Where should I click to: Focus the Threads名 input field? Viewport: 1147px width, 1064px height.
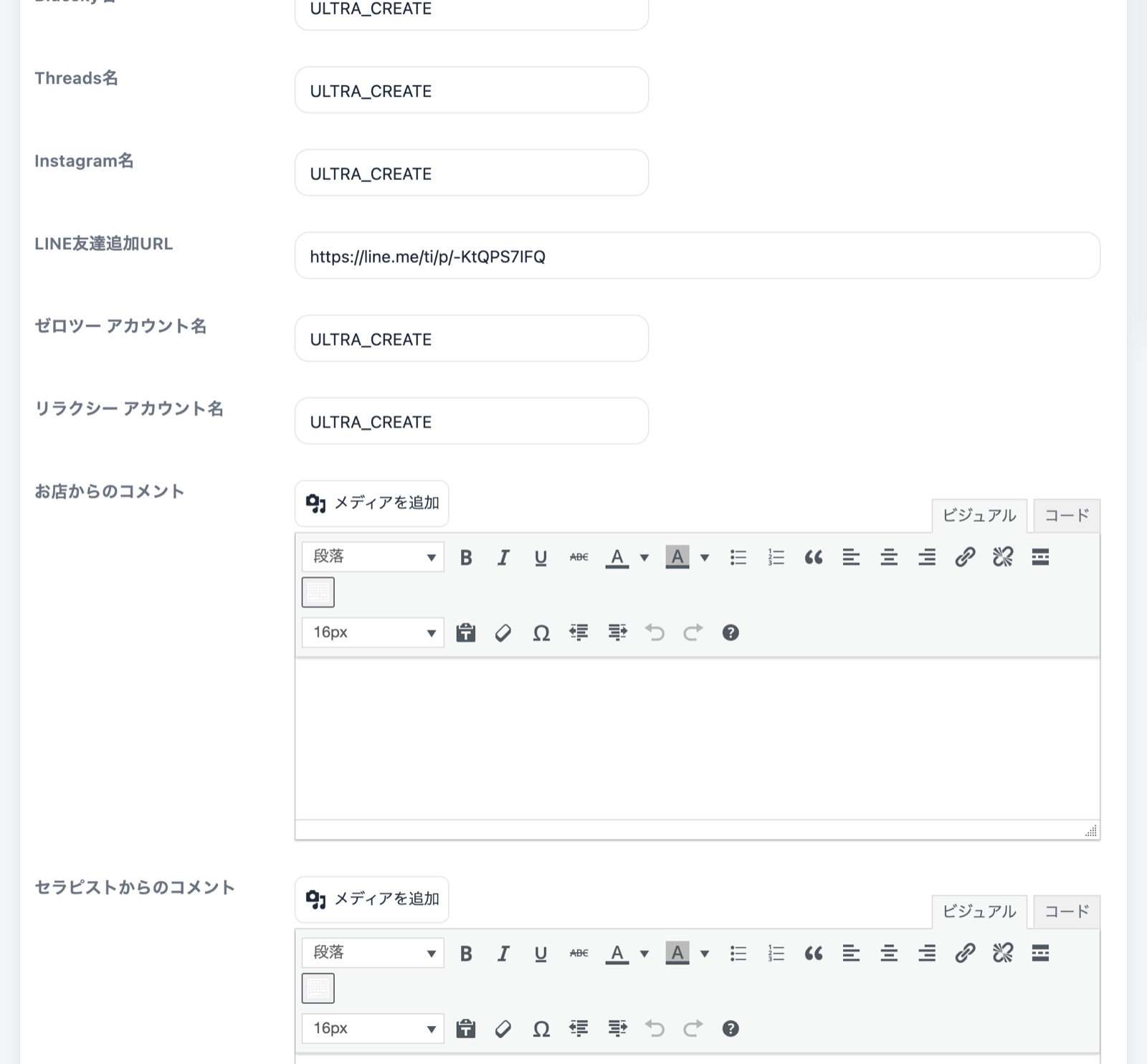(x=472, y=90)
